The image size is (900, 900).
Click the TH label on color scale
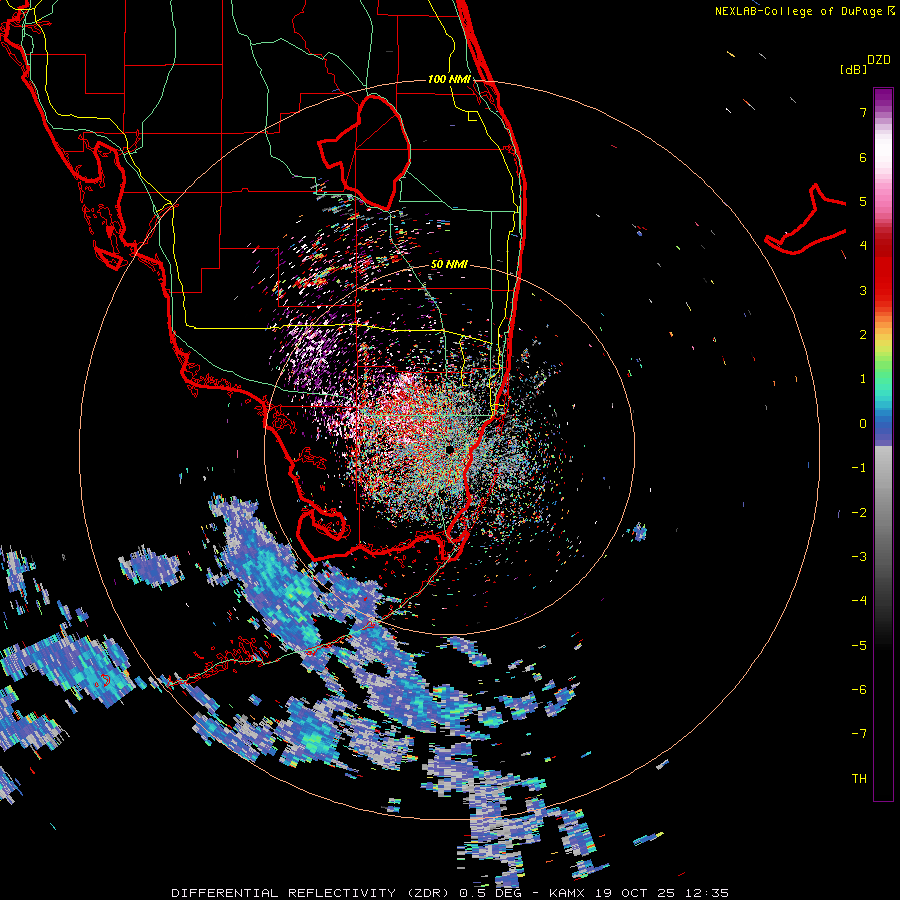(x=859, y=779)
